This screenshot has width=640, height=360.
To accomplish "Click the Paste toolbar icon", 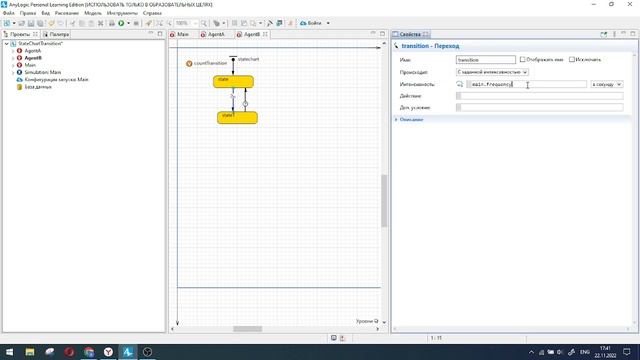I will [91, 23].
